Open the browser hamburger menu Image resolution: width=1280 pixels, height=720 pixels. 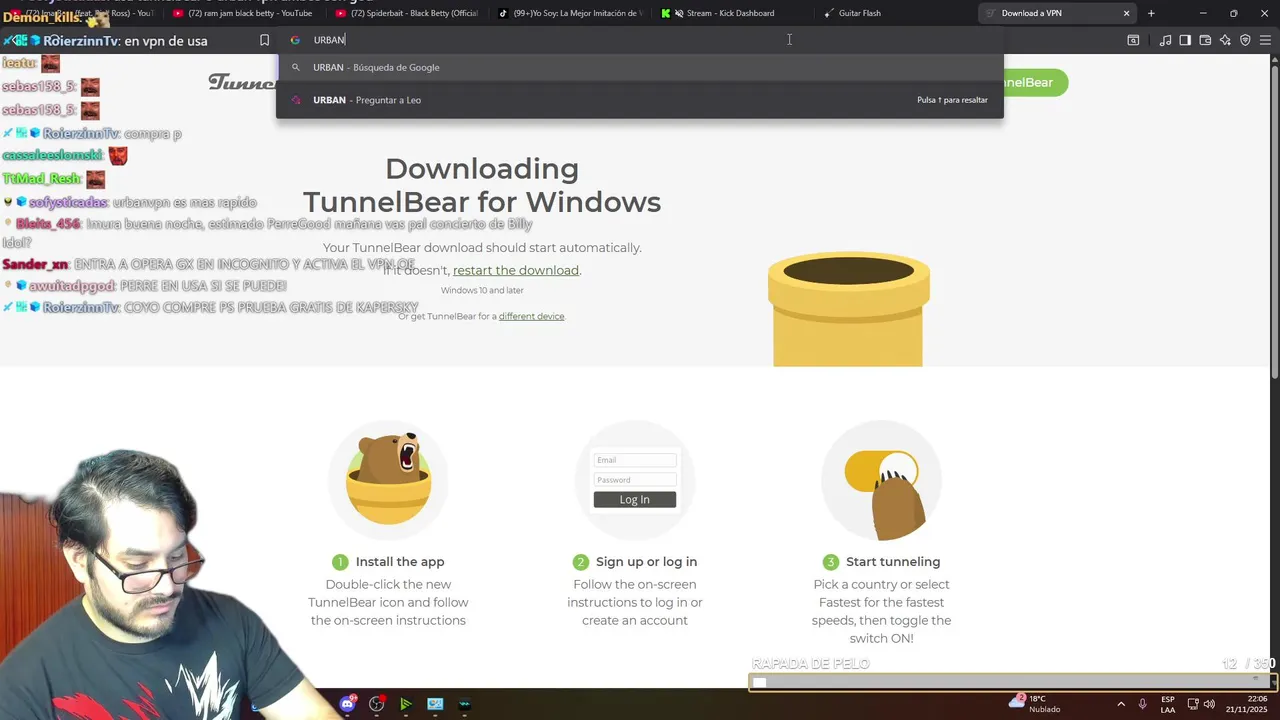[1265, 40]
